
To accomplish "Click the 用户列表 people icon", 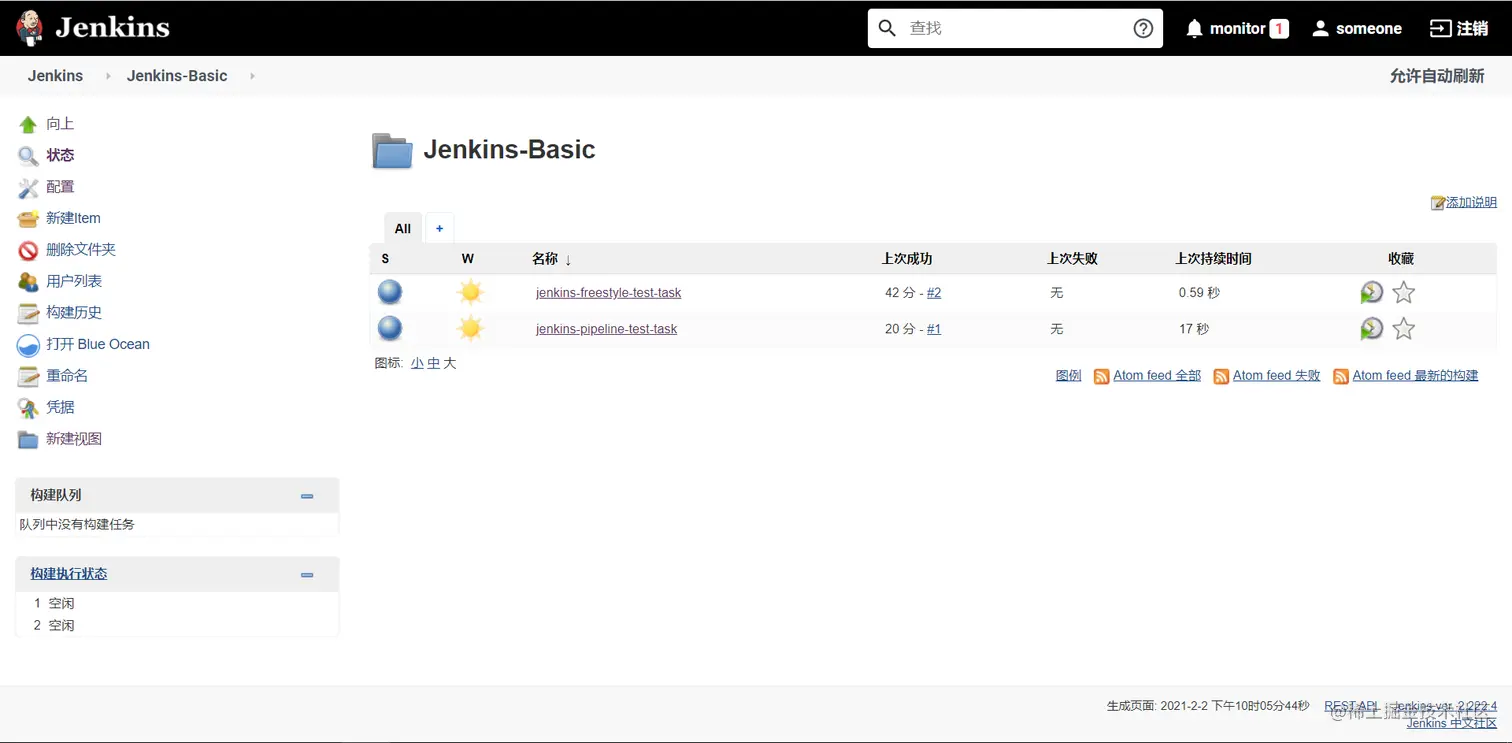I will (28, 282).
